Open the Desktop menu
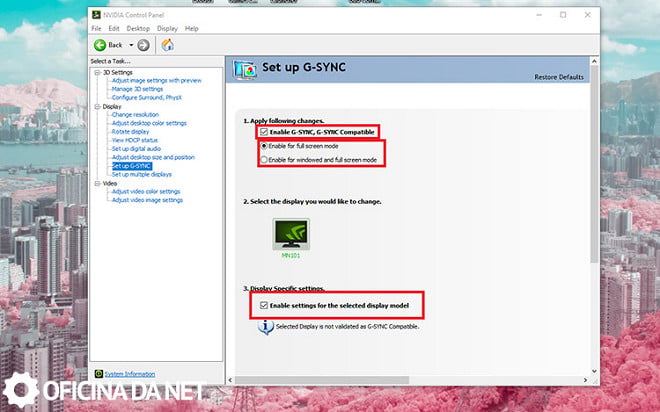The width and height of the screenshot is (660, 412). pyautogui.click(x=138, y=29)
